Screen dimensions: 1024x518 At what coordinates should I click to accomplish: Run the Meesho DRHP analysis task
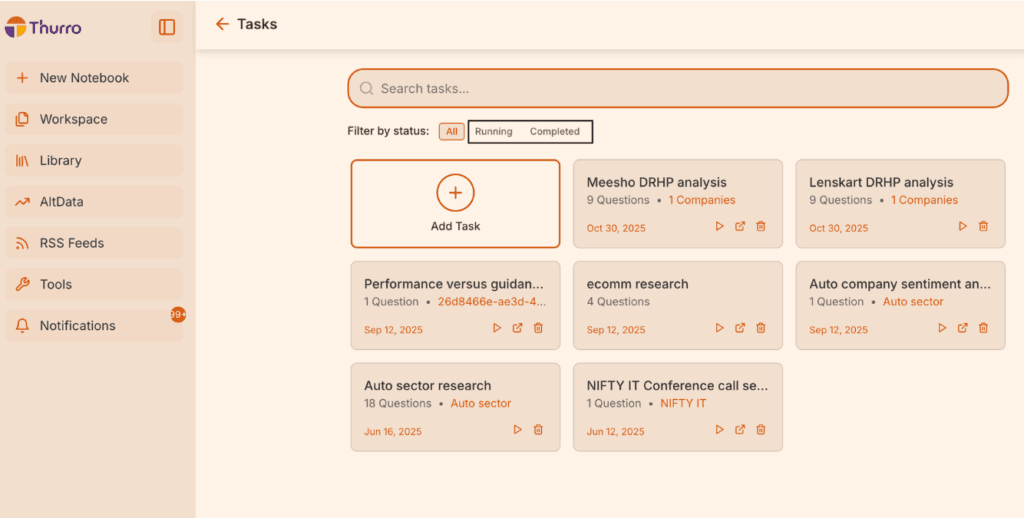719,227
